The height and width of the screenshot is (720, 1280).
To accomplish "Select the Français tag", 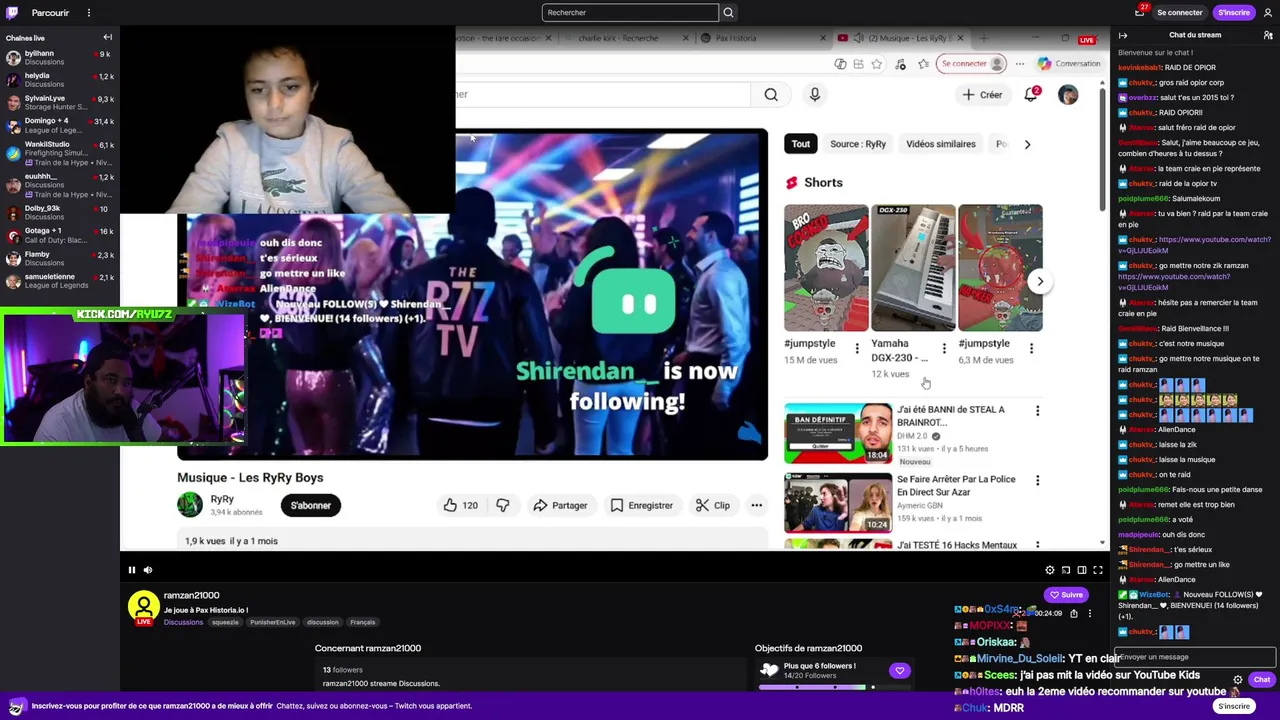I will (363, 622).
